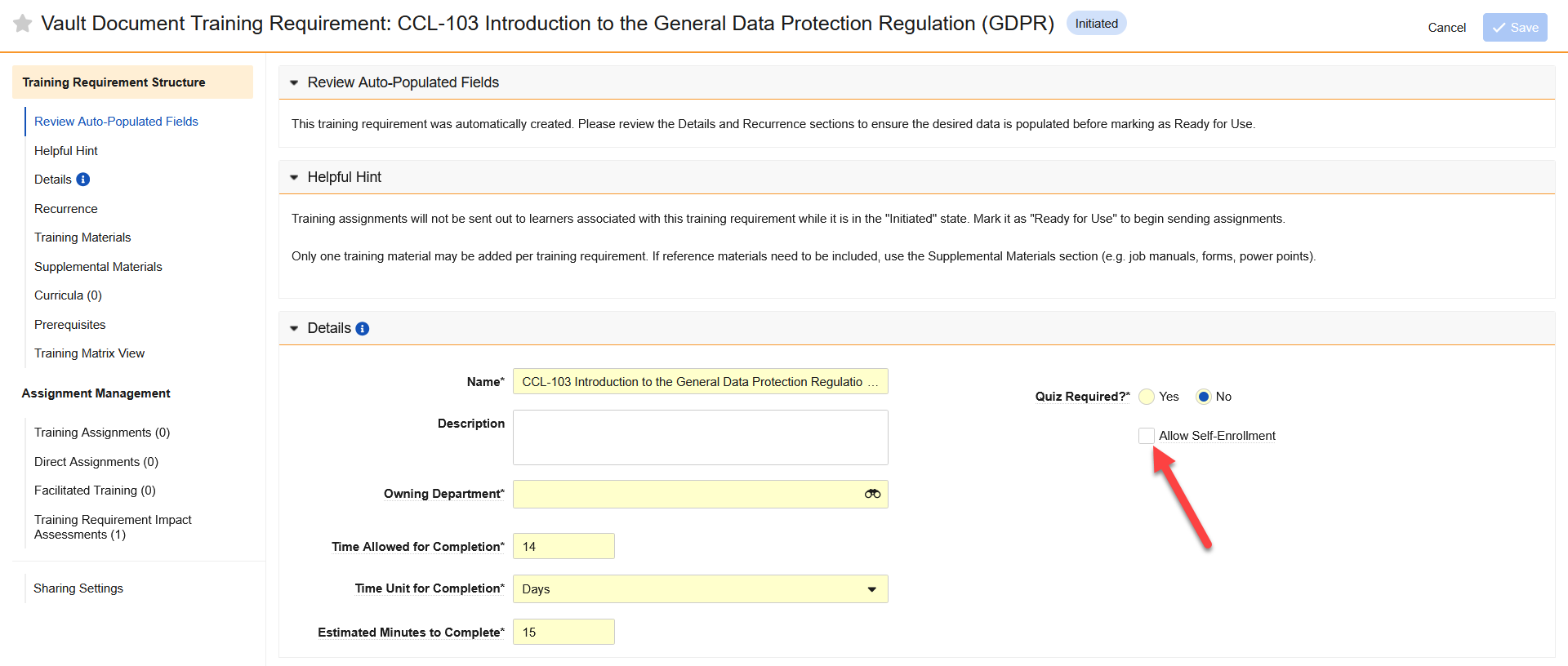Click the Description text area
The height and width of the screenshot is (666, 1568).
click(x=700, y=437)
